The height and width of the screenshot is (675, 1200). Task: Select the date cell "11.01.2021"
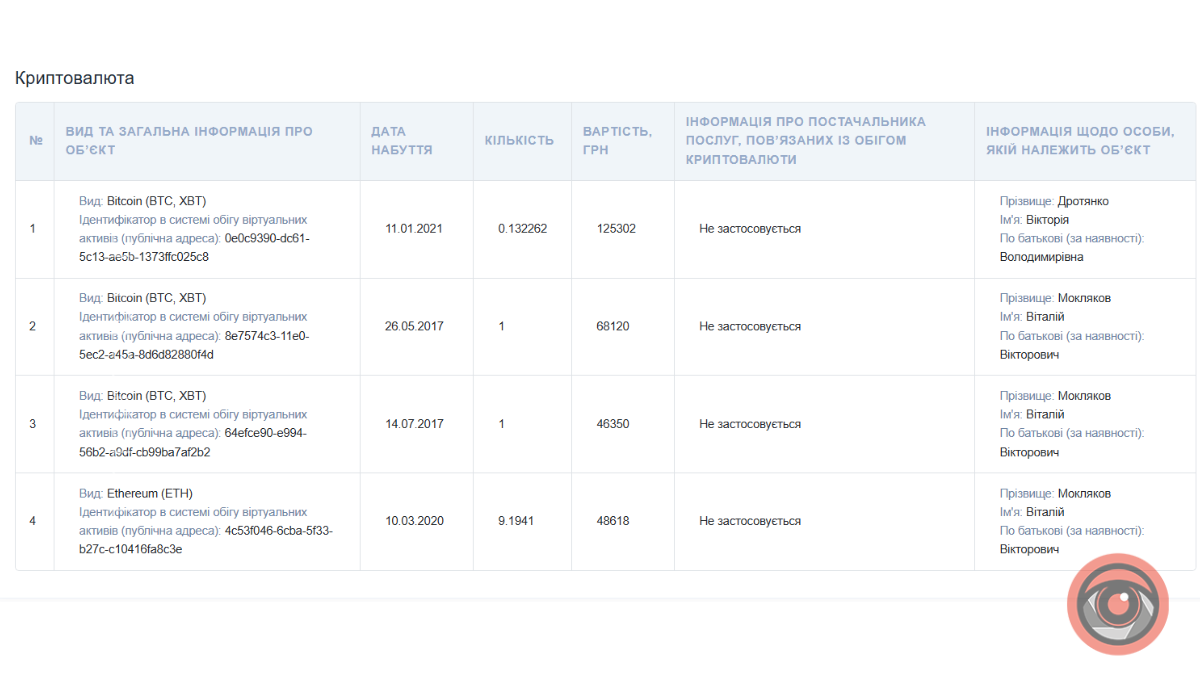414,229
